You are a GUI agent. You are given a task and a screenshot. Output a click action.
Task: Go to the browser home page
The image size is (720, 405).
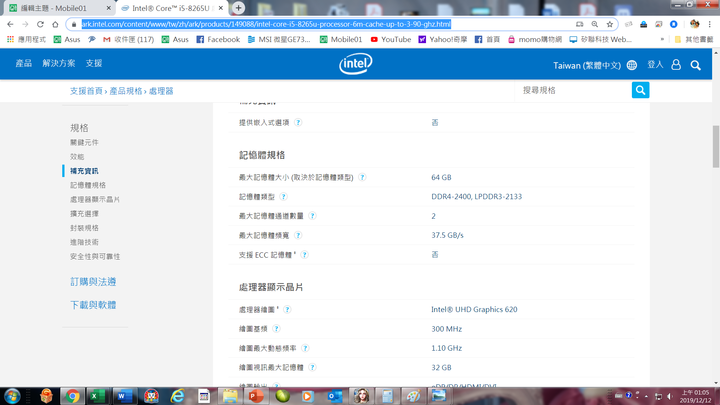[x=55, y=24]
